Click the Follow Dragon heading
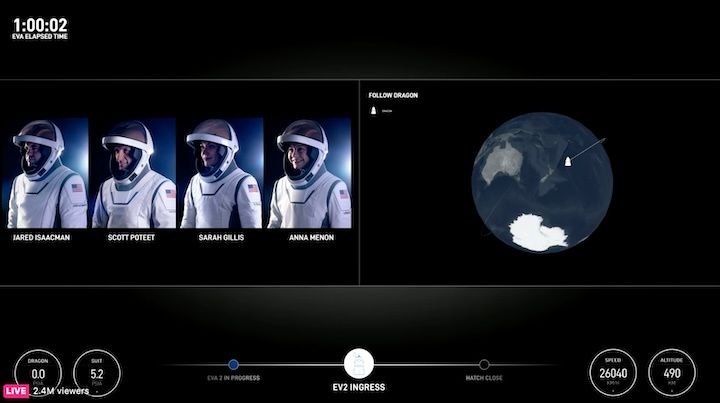This screenshot has width=720, height=403. tap(393, 95)
